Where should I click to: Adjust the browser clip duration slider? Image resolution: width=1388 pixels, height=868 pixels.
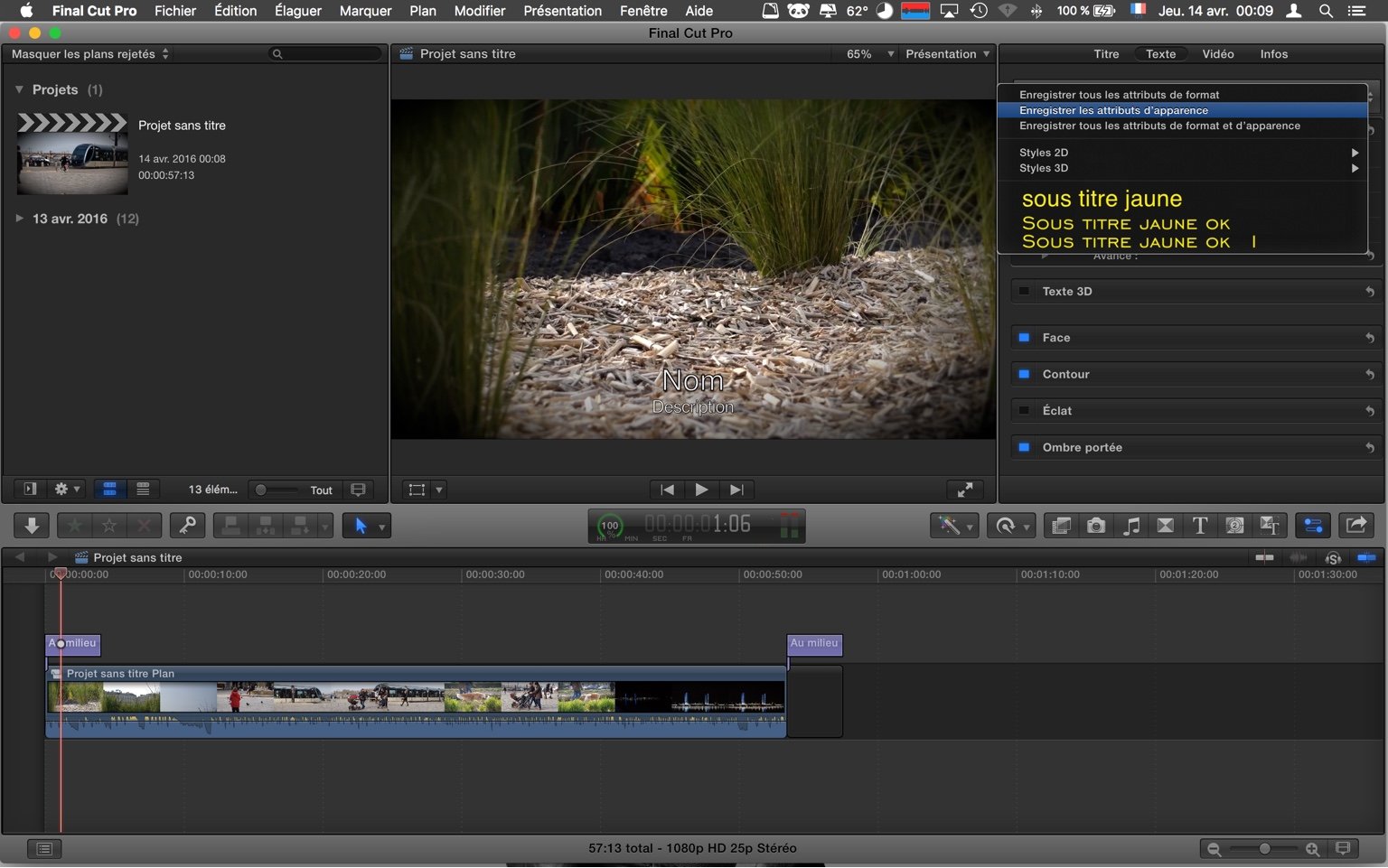[x=277, y=490]
